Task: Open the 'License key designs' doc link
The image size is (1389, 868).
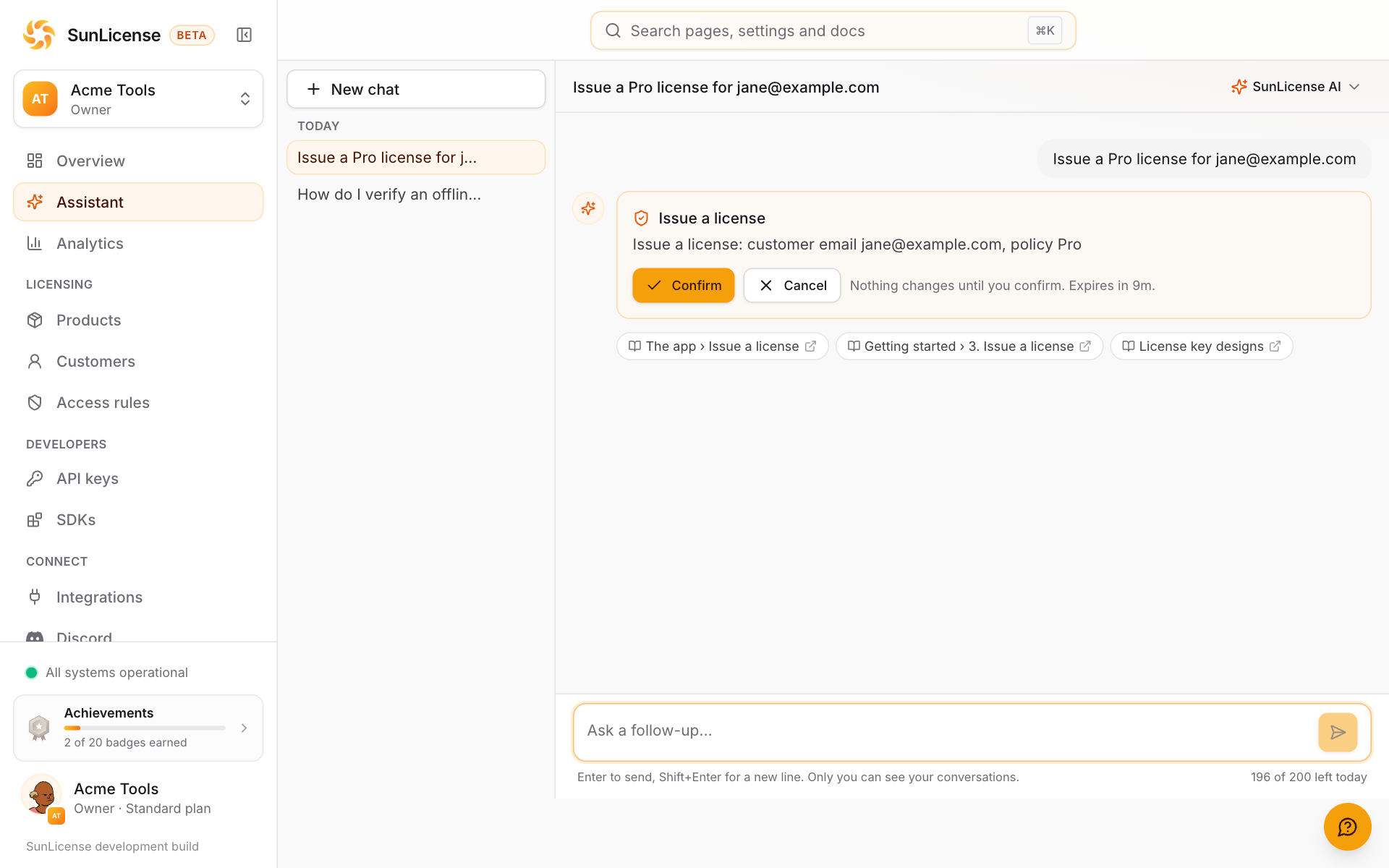Action: coord(1201,346)
